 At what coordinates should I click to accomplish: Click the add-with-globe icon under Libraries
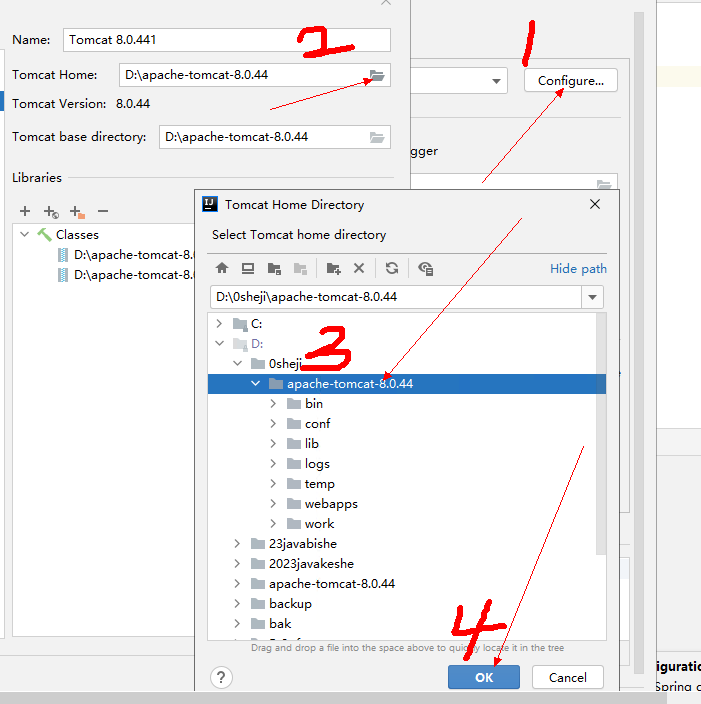51,211
